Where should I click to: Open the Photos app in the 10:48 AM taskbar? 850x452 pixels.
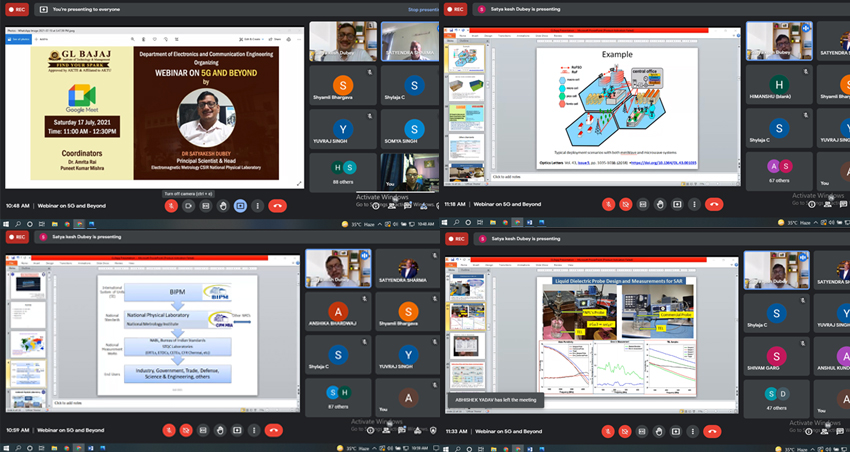point(92,224)
